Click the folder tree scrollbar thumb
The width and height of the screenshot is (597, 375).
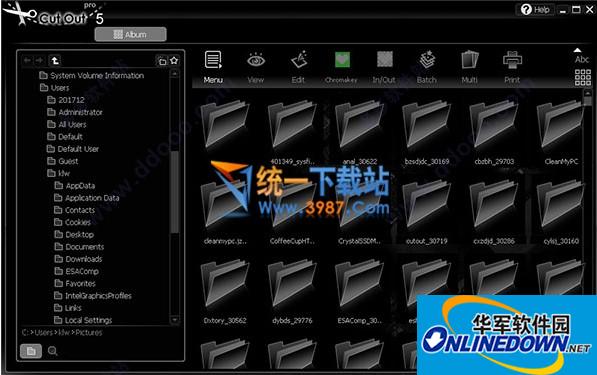(x=174, y=191)
